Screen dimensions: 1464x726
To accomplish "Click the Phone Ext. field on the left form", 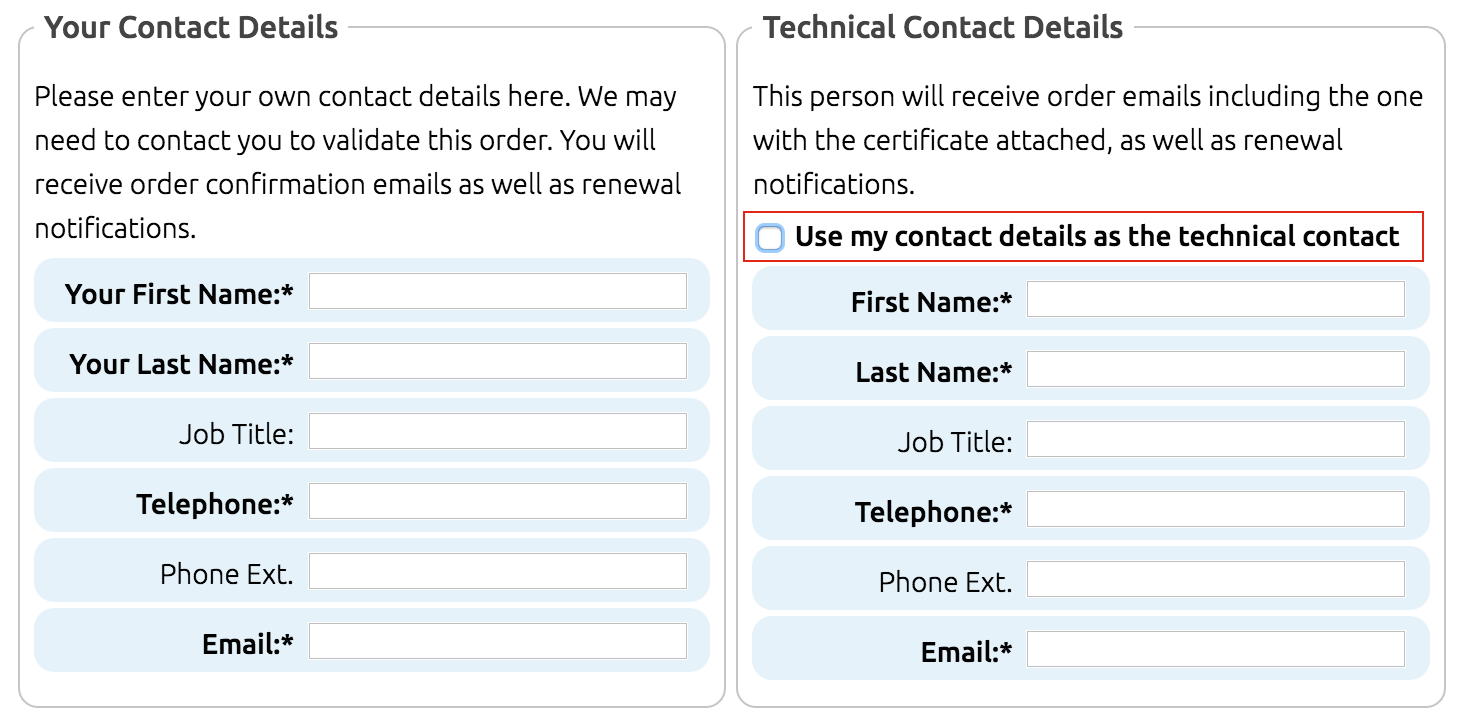I will pyautogui.click(x=497, y=571).
